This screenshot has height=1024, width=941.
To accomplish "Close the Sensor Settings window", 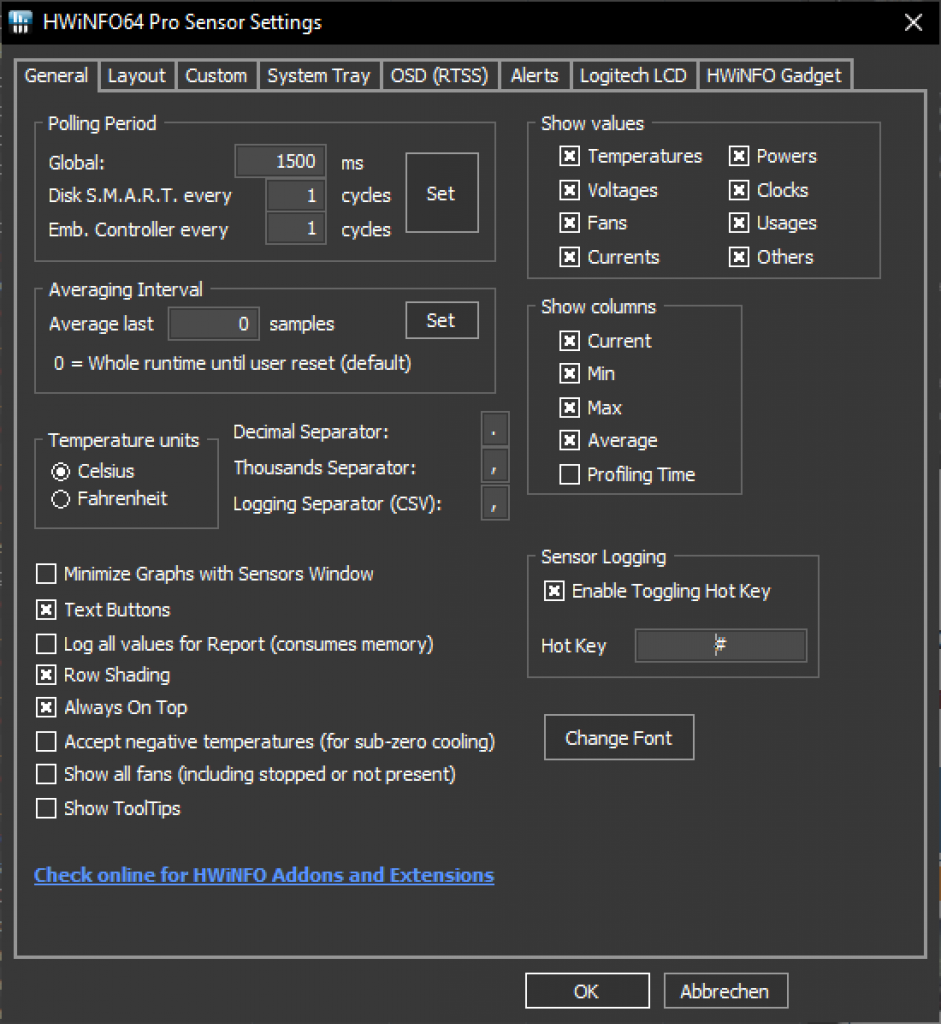I will [914, 22].
